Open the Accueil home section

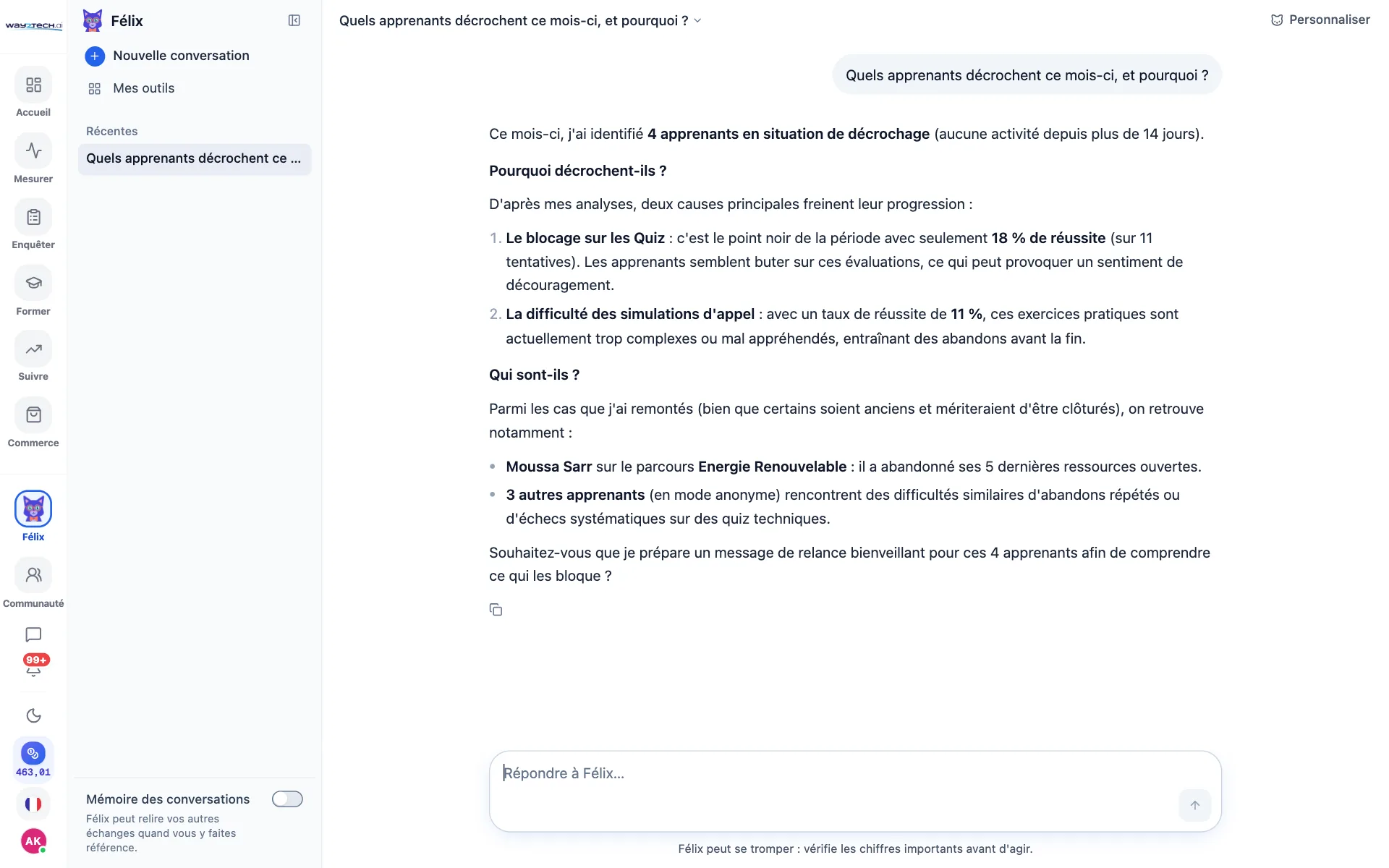pyautogui.click(x=33, y=93)
